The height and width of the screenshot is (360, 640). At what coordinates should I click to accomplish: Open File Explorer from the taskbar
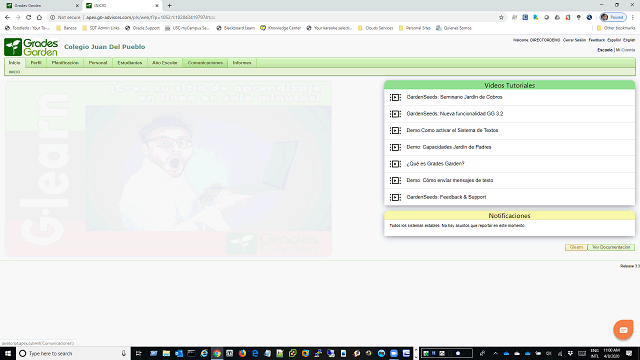(x=166, y=353)
